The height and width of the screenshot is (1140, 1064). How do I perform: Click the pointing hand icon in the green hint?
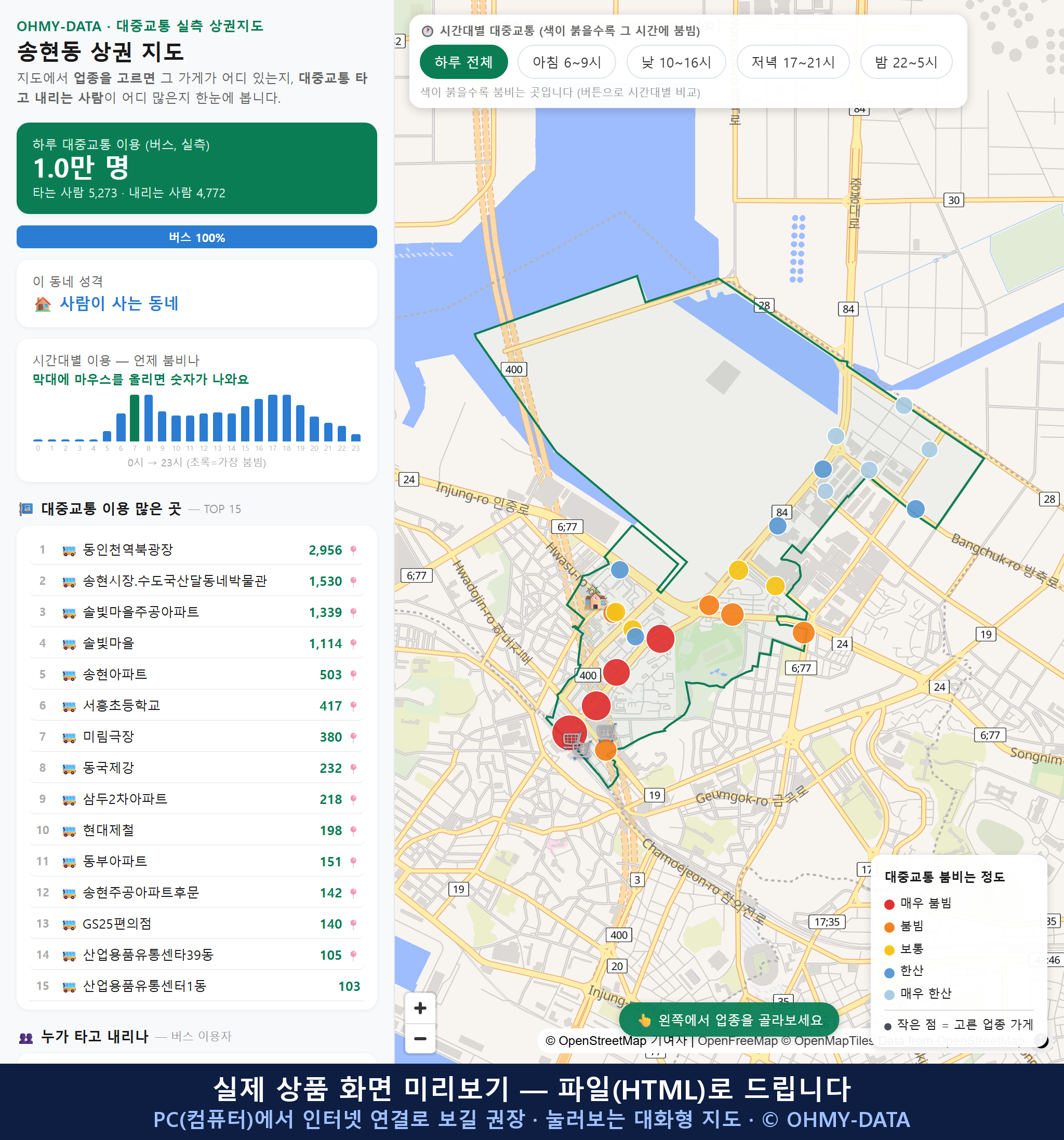645,1020
